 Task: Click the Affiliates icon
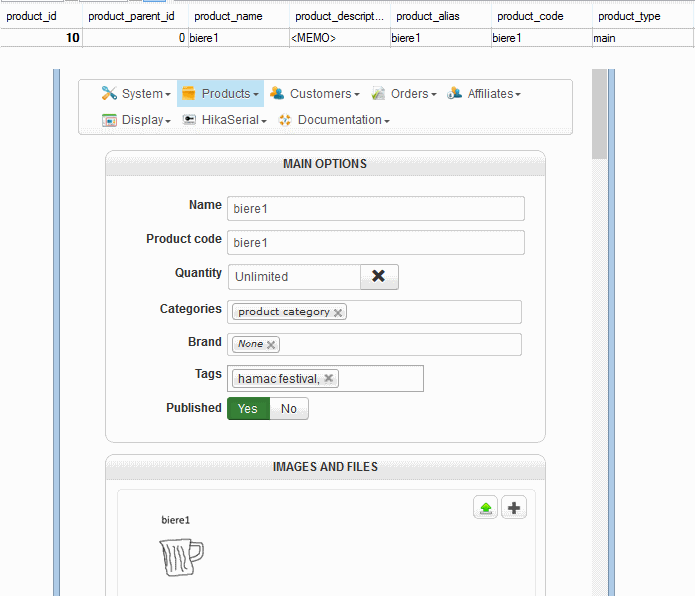(454, 93)
